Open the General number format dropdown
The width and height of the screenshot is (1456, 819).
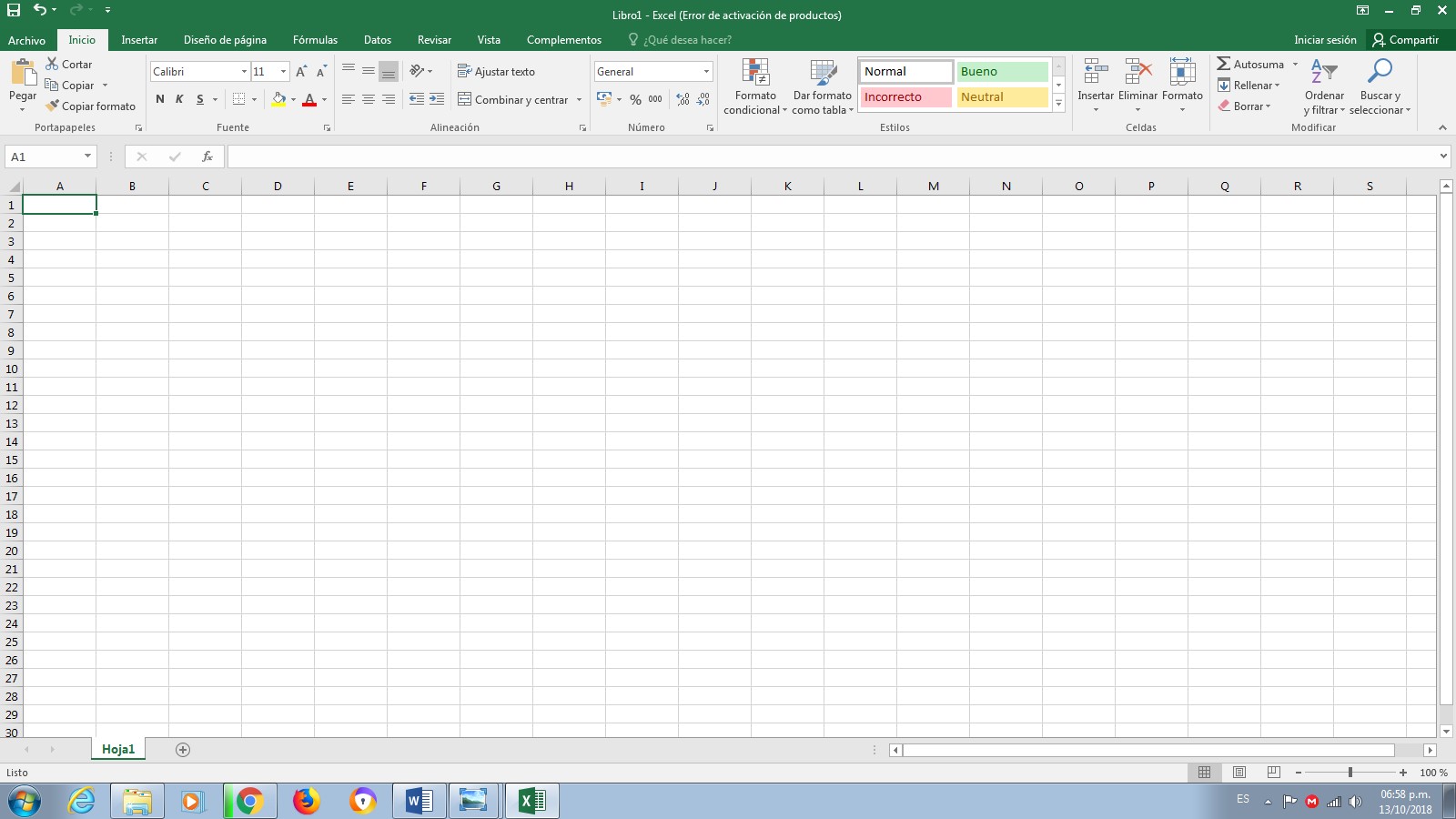[706, 72]
